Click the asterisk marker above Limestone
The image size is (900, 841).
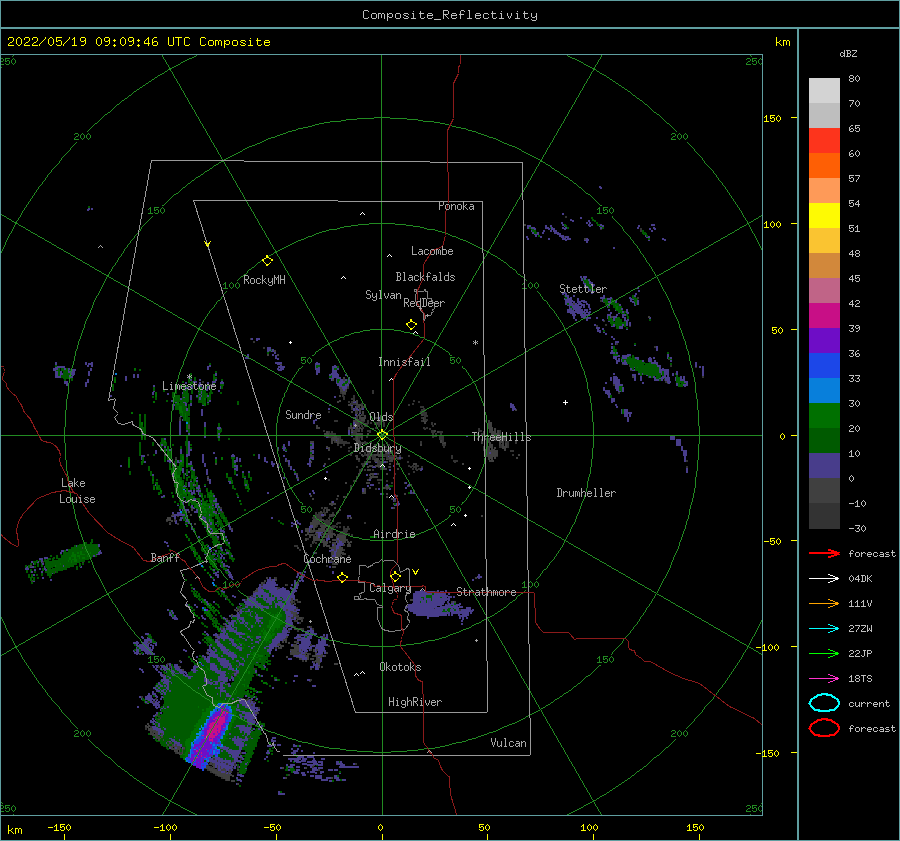point(189,377)
